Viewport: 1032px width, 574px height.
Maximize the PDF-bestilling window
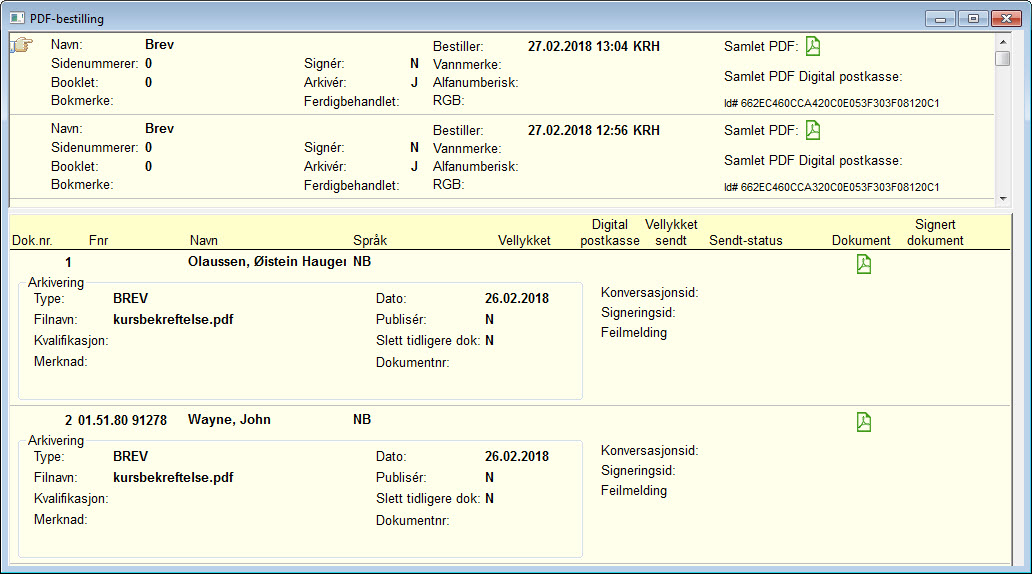[973, 18]
